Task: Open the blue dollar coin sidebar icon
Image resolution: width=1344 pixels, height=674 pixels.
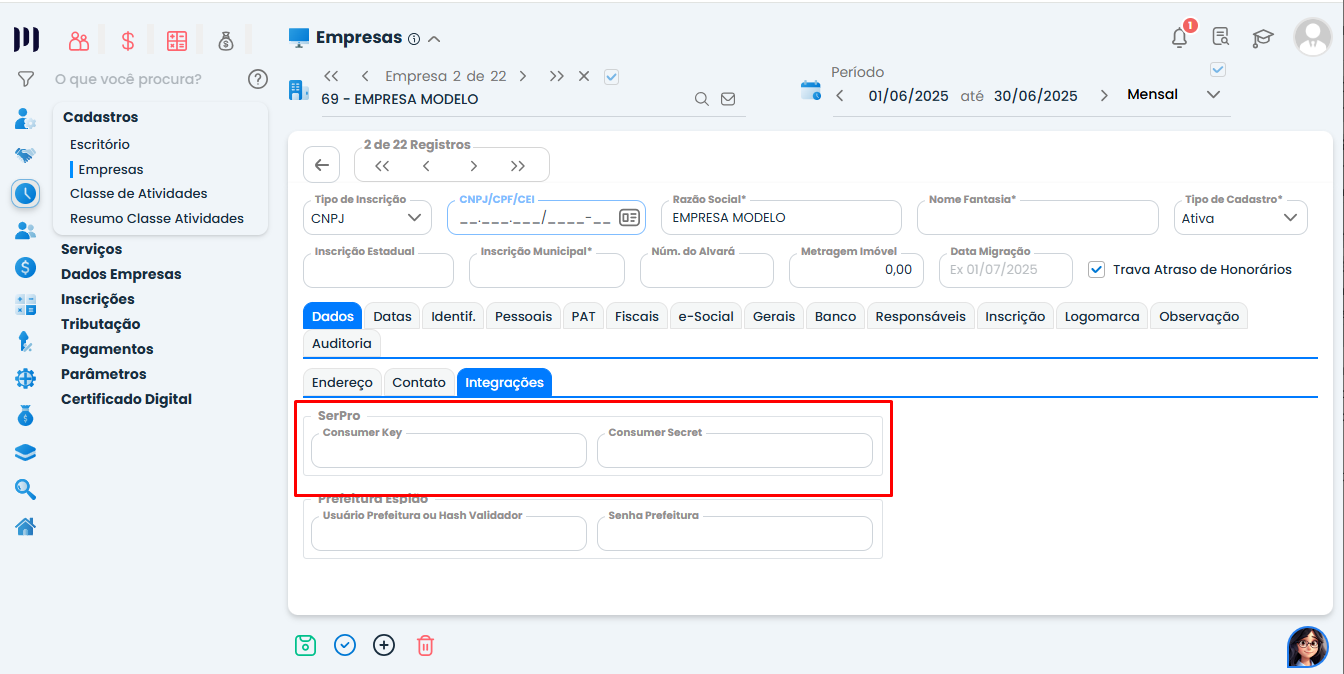Action: click(x=25, y=267)
